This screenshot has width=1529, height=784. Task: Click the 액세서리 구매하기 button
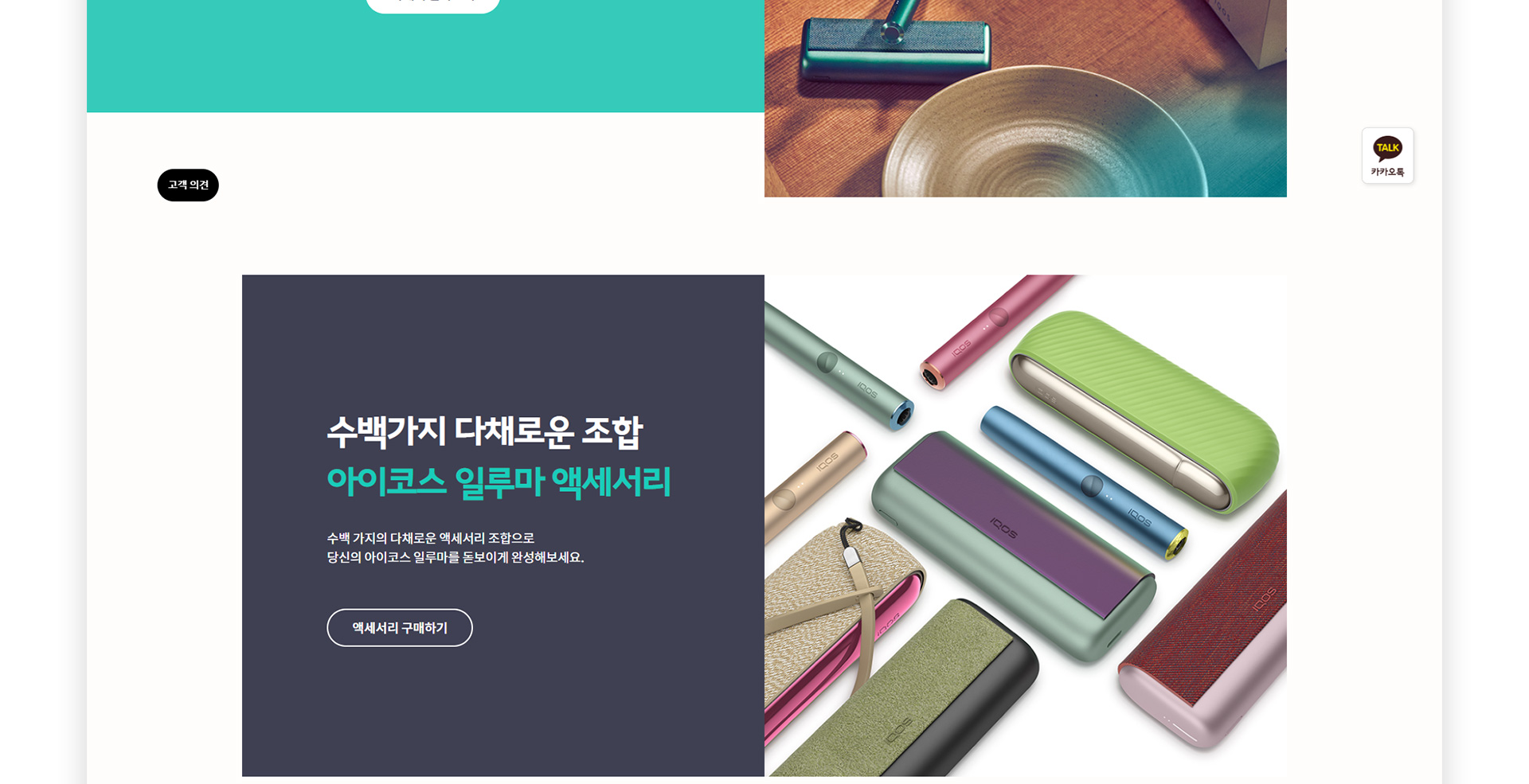[400, 628]
